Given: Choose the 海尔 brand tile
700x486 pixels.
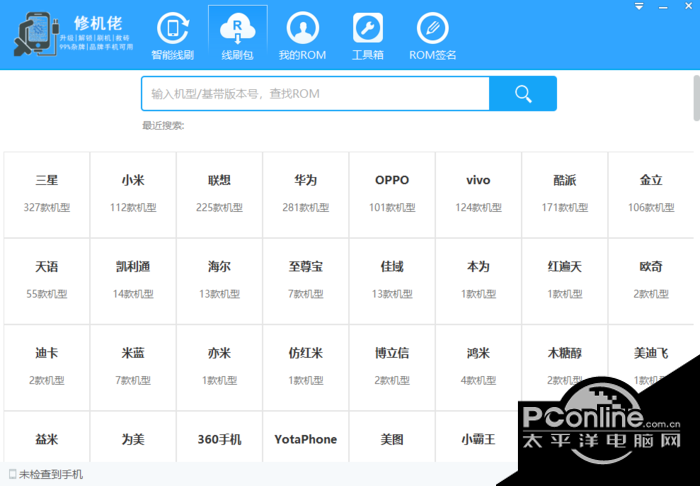Looking at the screenshot, I should click(x=219, y=281).
